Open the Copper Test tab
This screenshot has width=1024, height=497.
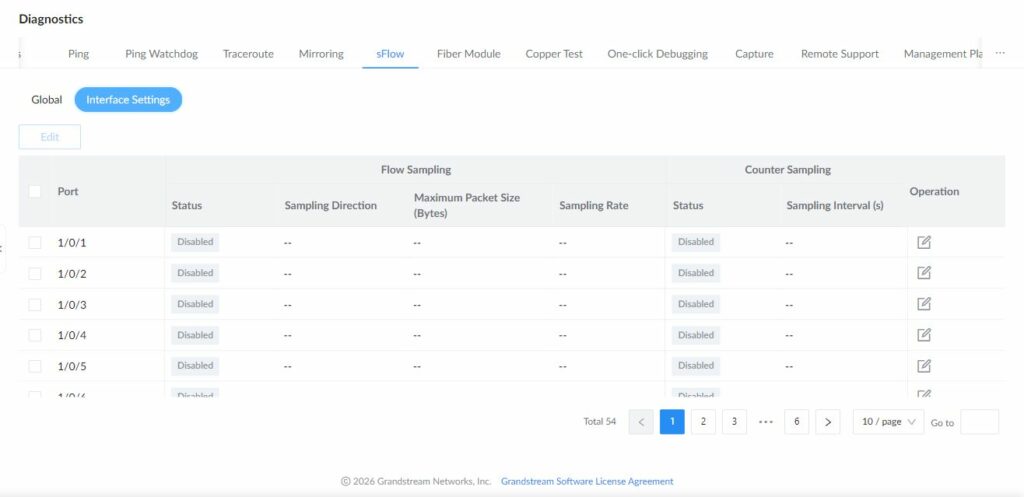pyautogui.click(x=554, y=54)
